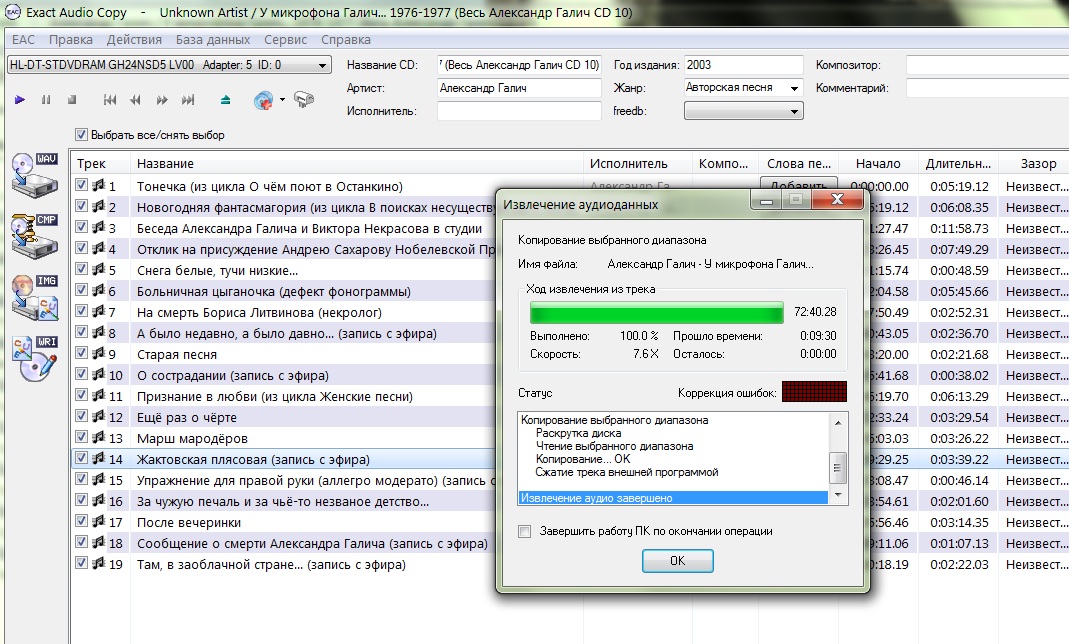The height and width of the screenshot is (644, 1069).
Task: Uncheck track 5 'Снега белые, тучи низкие' checkbox
Action: tap(82, 270)
